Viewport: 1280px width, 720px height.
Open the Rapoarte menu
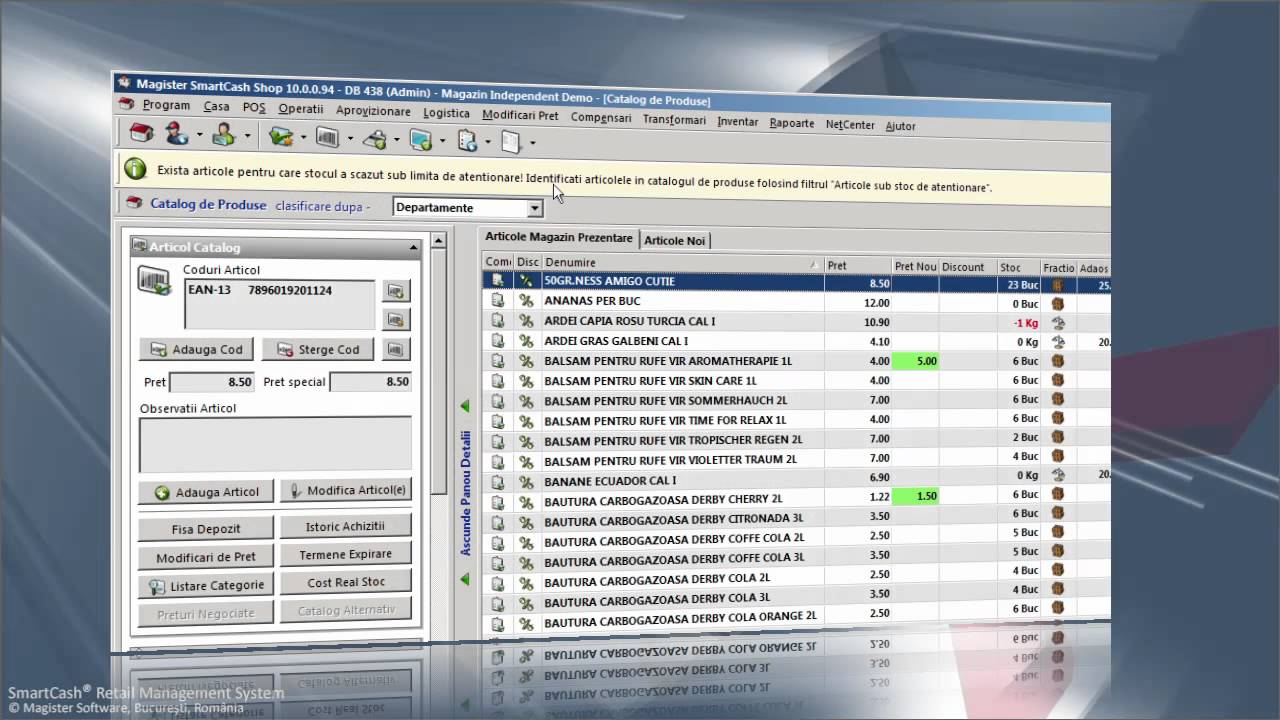(x=792, y=123)
